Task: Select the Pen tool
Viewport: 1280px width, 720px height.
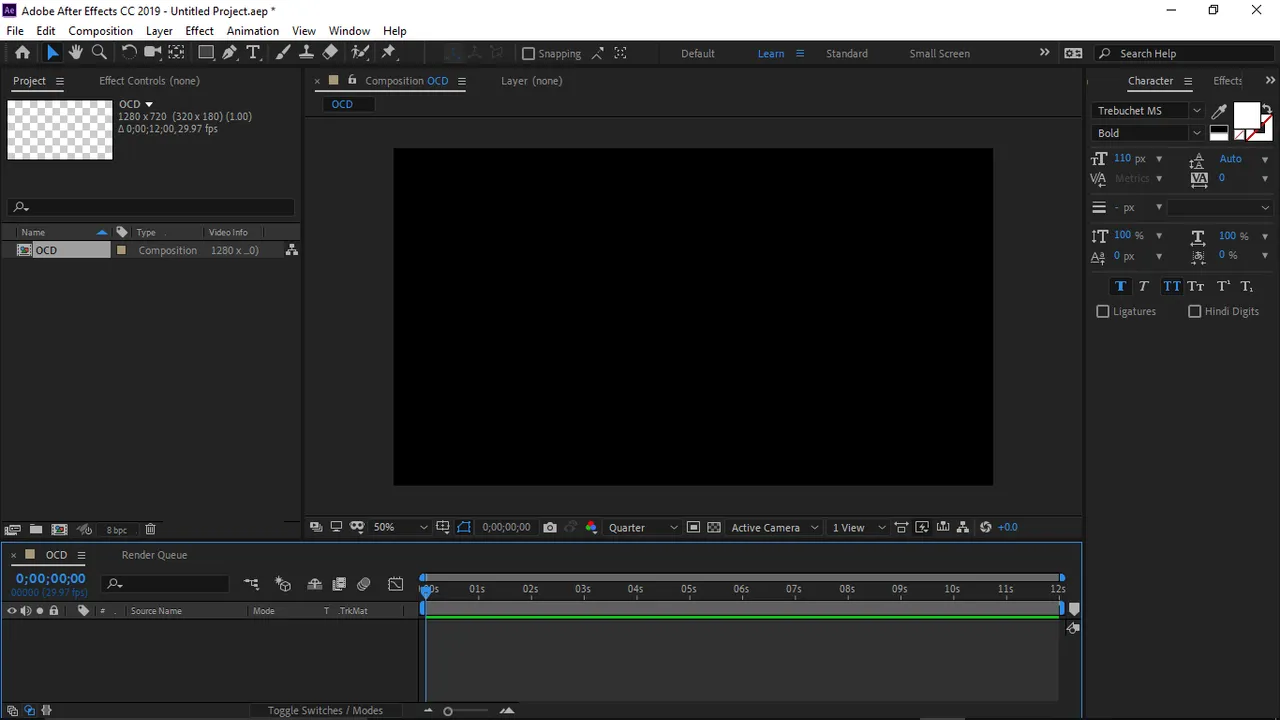Action: (230, 53)
